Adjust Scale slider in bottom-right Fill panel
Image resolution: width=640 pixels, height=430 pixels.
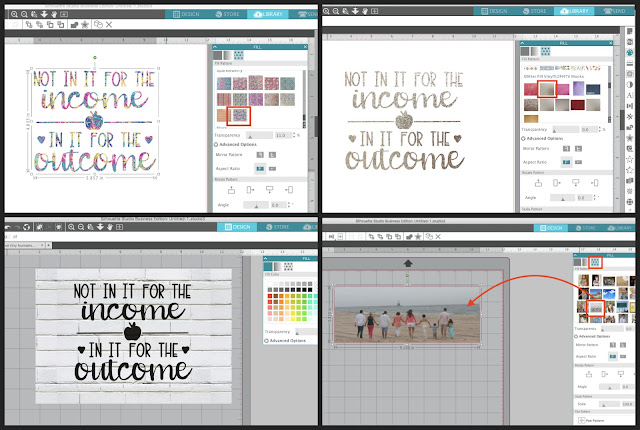tap(609, 404)
